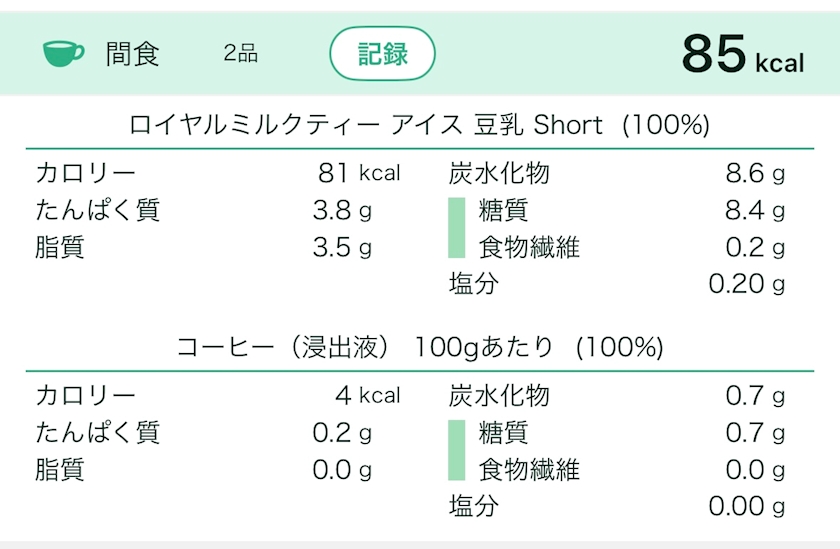840x549 pixels.
Task: Select the 81 kcal calorie value
Action: point(359,173)
